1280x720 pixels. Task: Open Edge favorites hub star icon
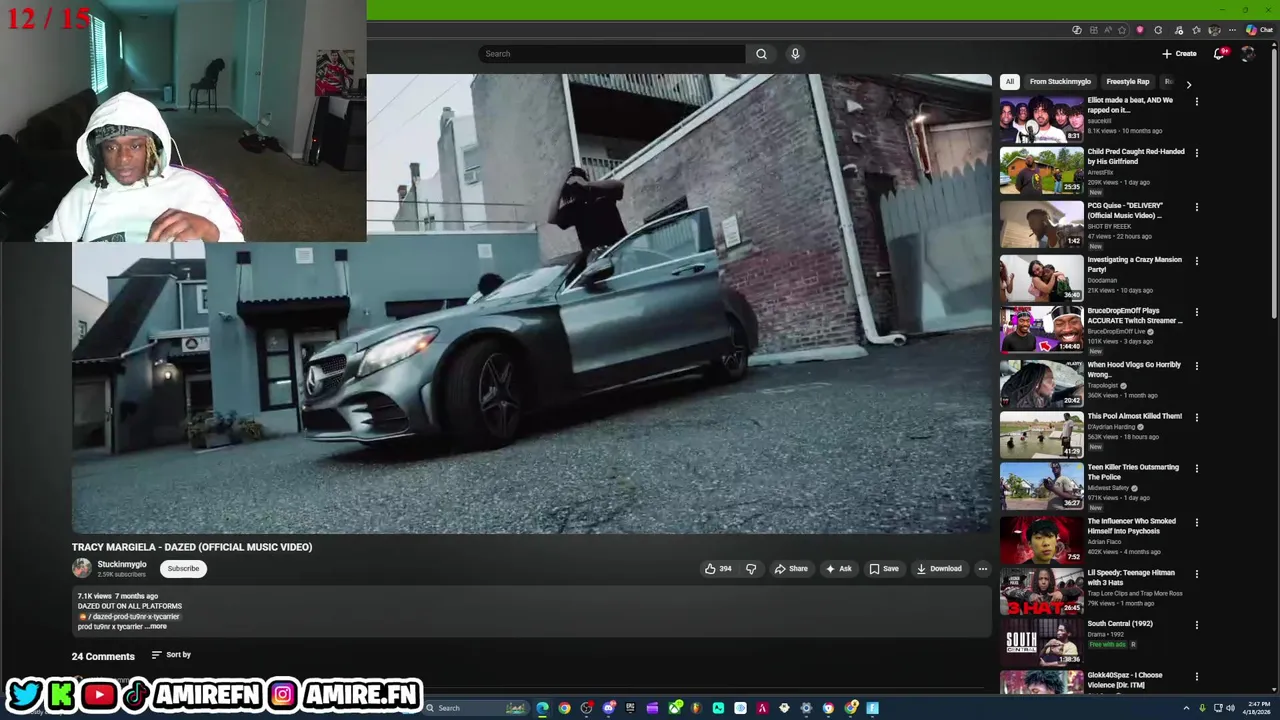(x=1196, y=30)
